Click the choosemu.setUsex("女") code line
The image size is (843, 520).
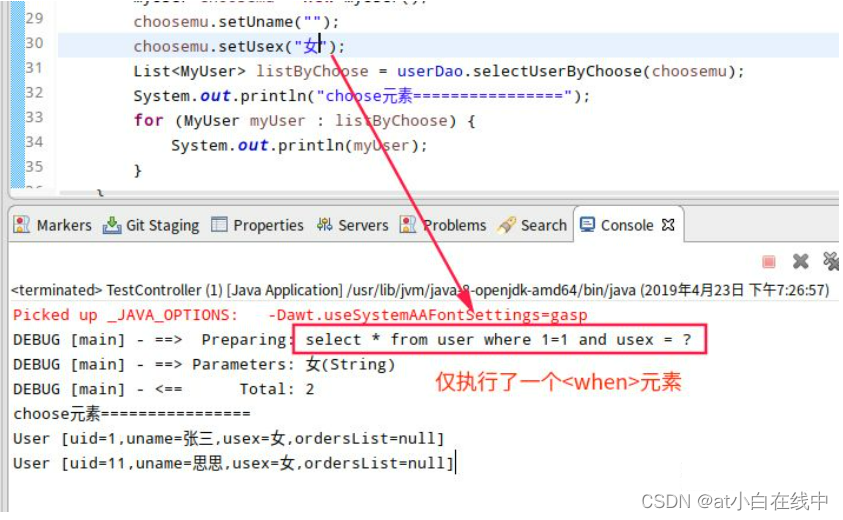[239, 47]
